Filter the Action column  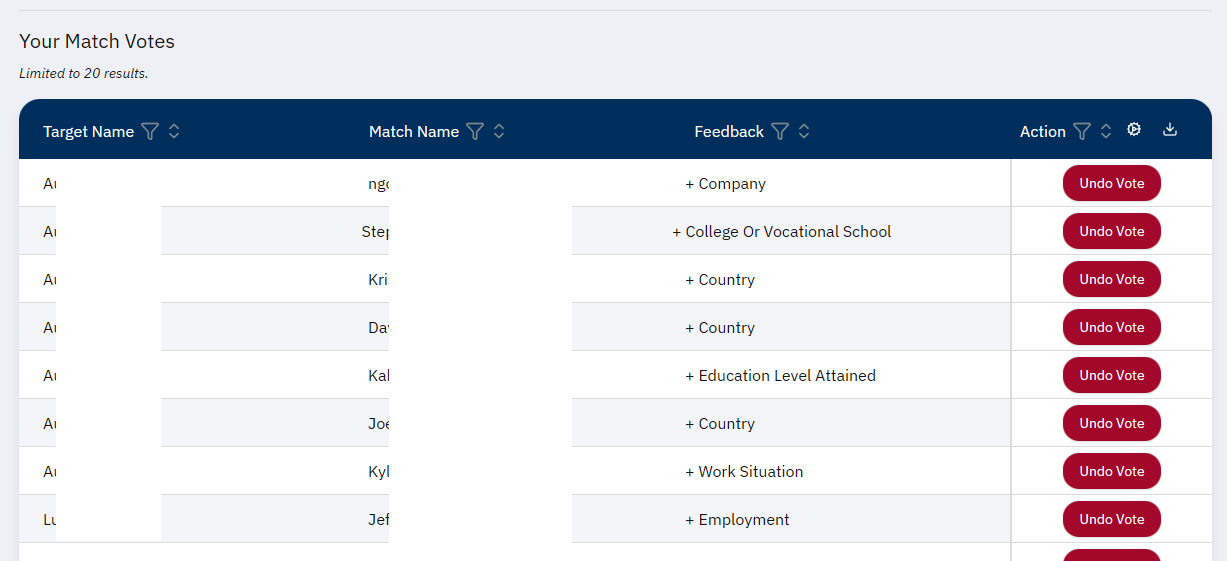[1081, 131]
